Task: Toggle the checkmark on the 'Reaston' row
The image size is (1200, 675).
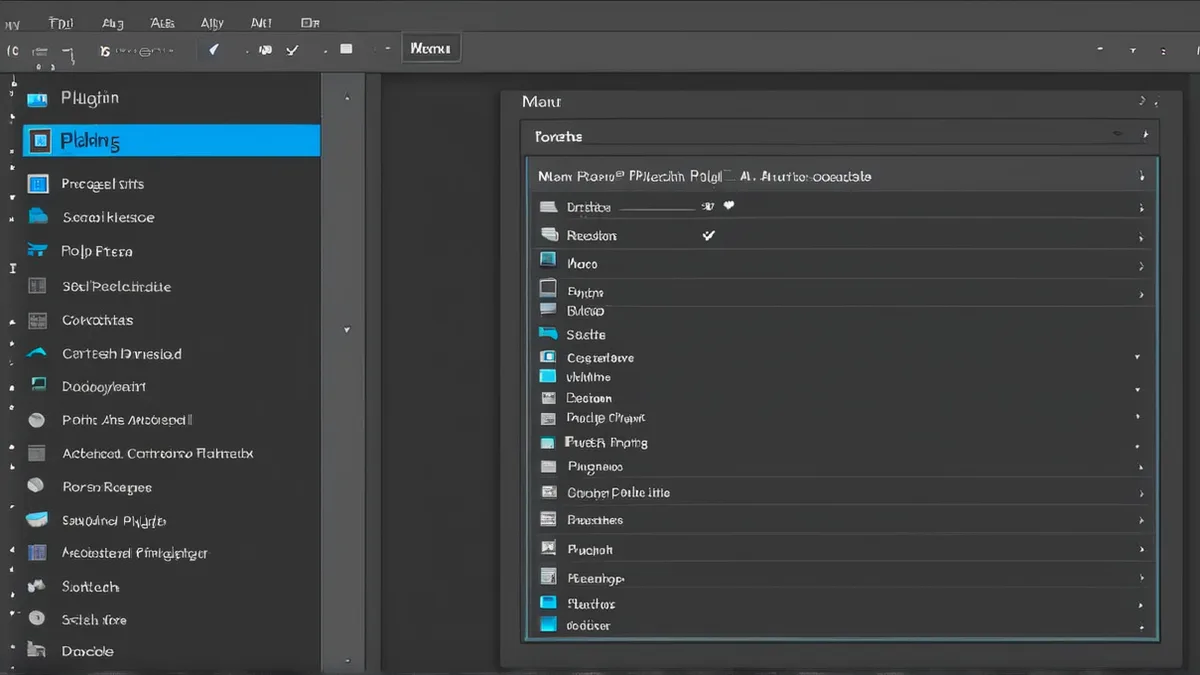Action: pyautogui.click(x=709, y=235)
